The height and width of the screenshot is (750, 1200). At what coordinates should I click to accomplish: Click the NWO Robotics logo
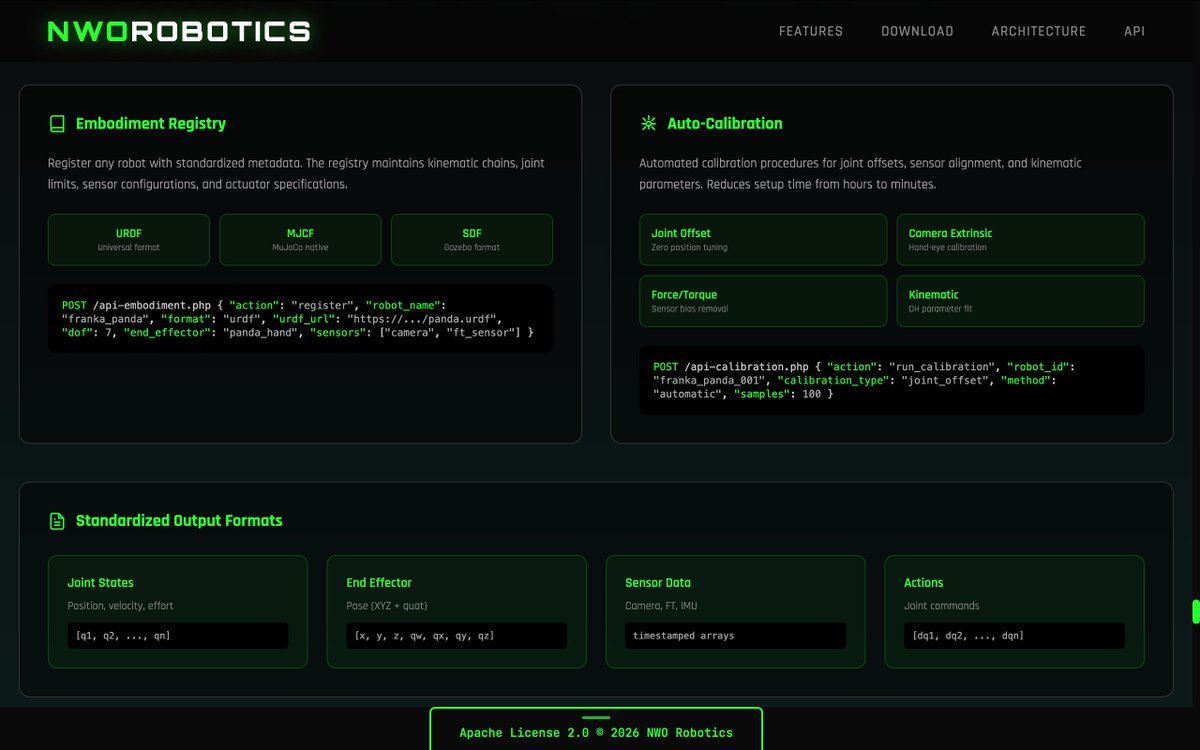coord(179,31)
